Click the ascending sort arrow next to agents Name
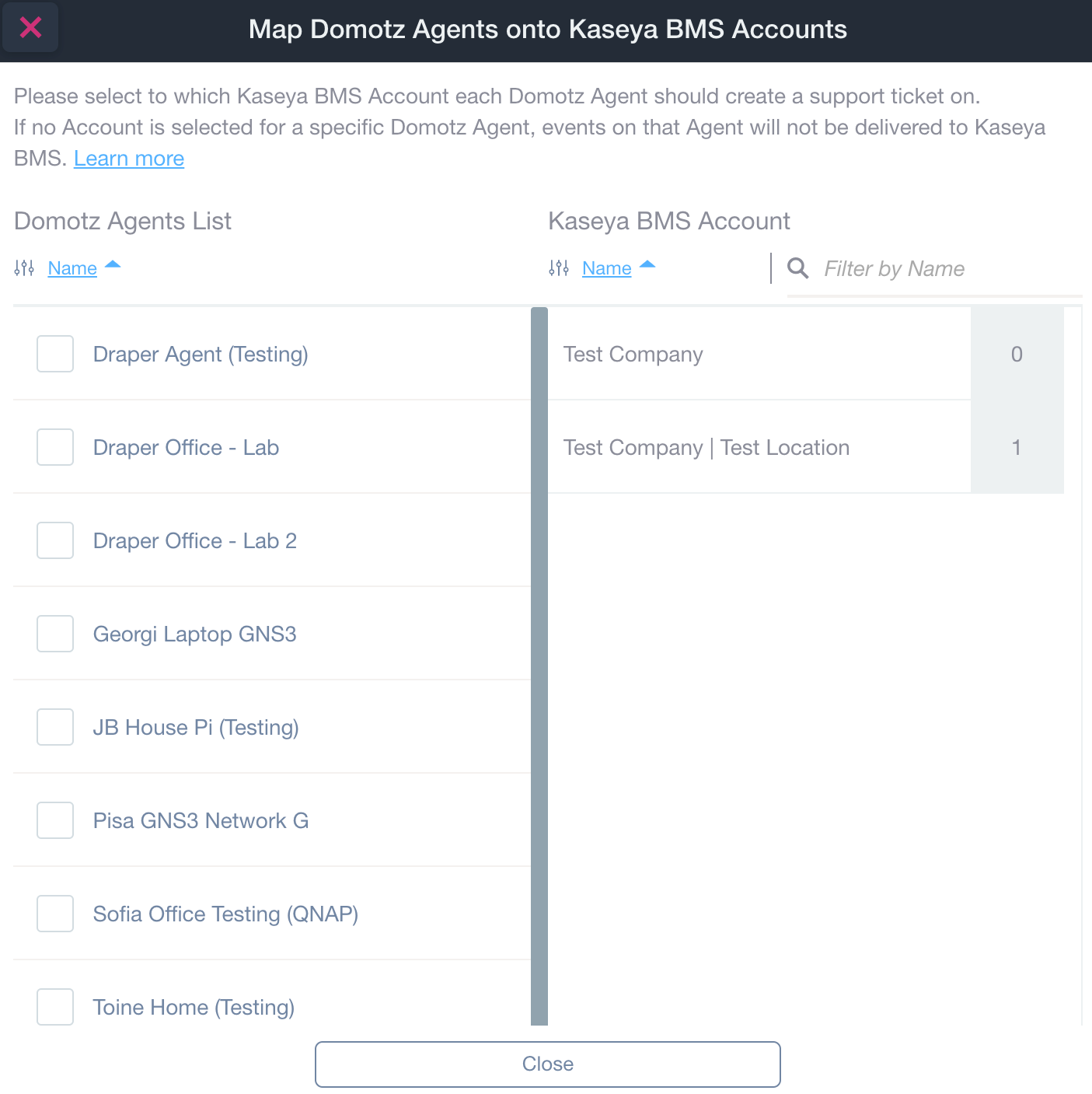1092x1094 pixels. click(x=113, y=265)
